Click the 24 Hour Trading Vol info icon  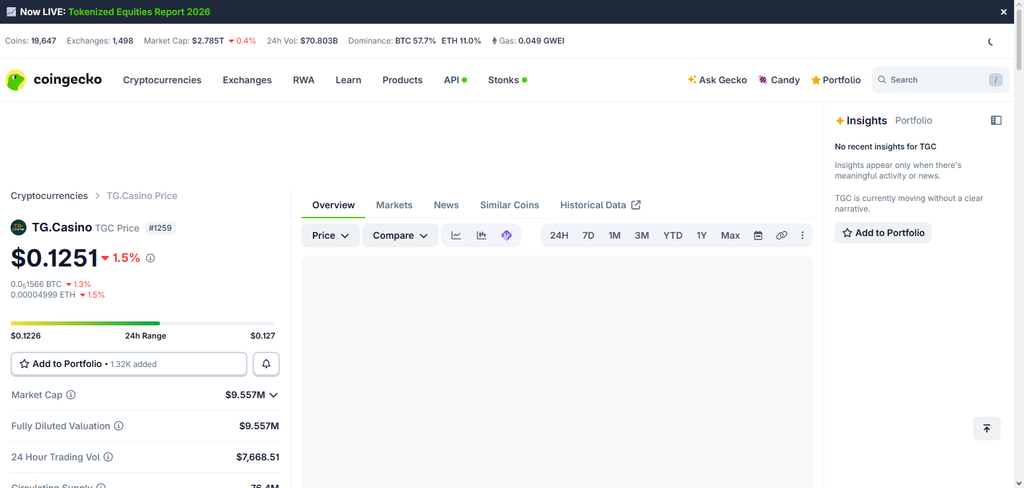pos(108,457)
